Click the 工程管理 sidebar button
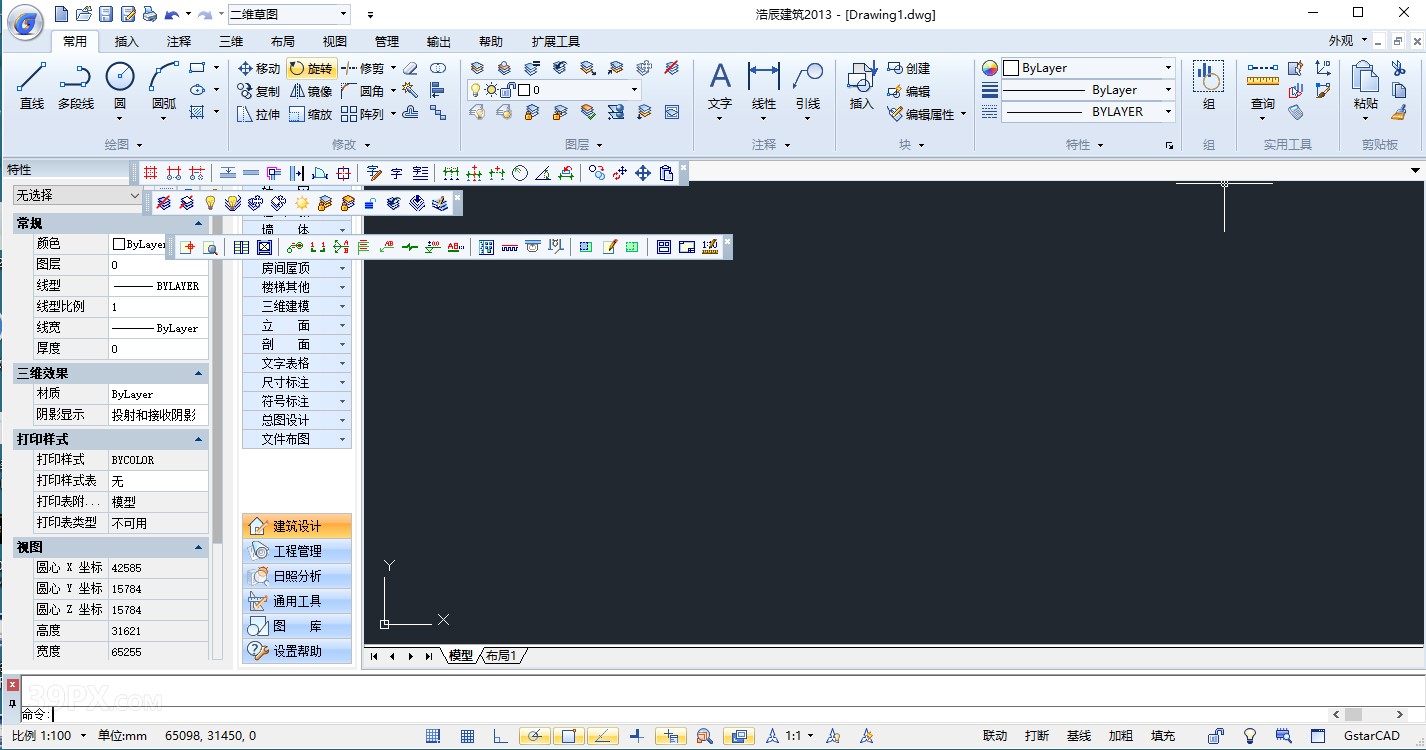The width and height of the screenshot is (1426, 750). coord(297,550)
